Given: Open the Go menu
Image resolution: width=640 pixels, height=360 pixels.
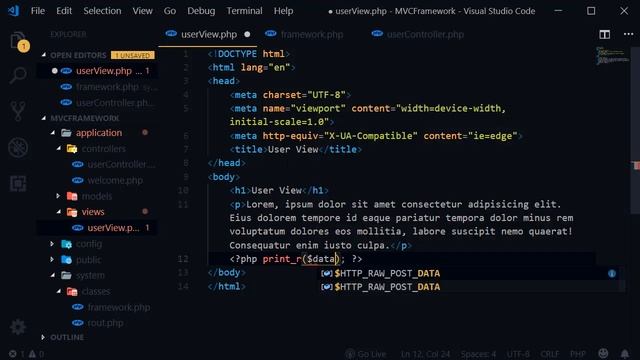Looking at the screenshot, I should click(170, 11).
